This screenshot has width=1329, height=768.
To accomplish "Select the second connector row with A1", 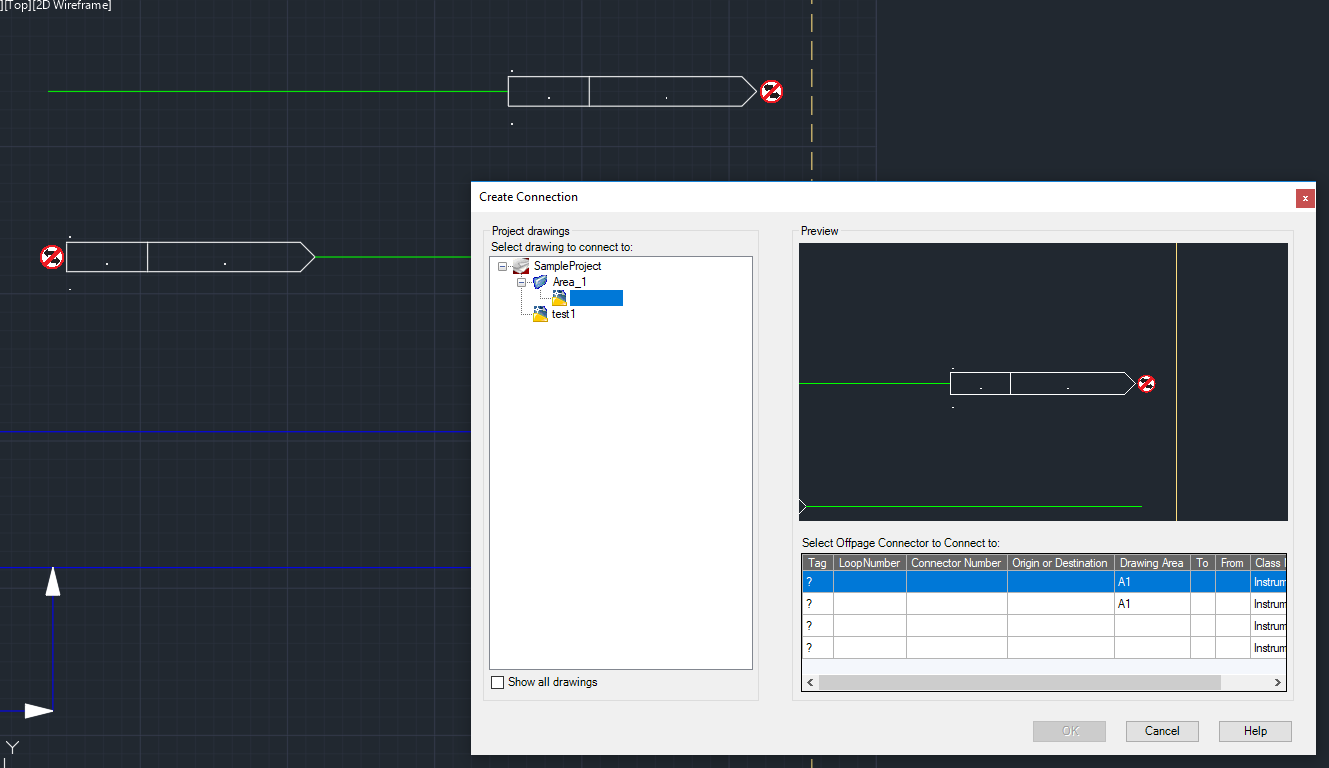I will [x=1044, y=604].
